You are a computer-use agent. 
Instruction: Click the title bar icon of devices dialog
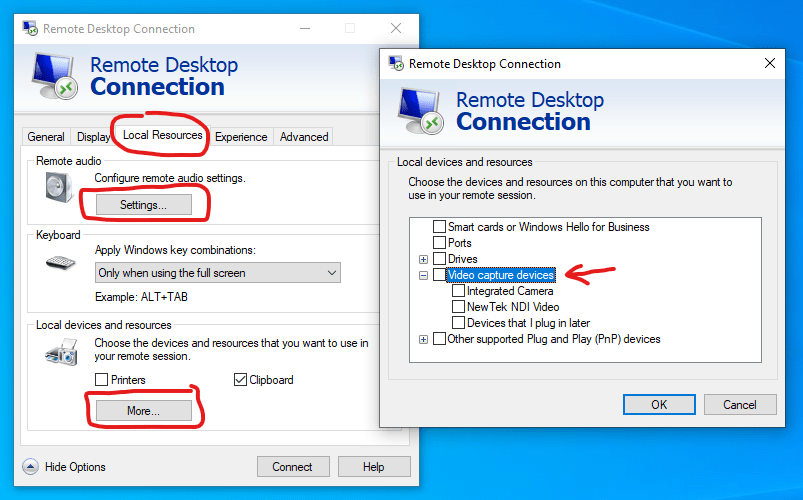tap(396, 64)
